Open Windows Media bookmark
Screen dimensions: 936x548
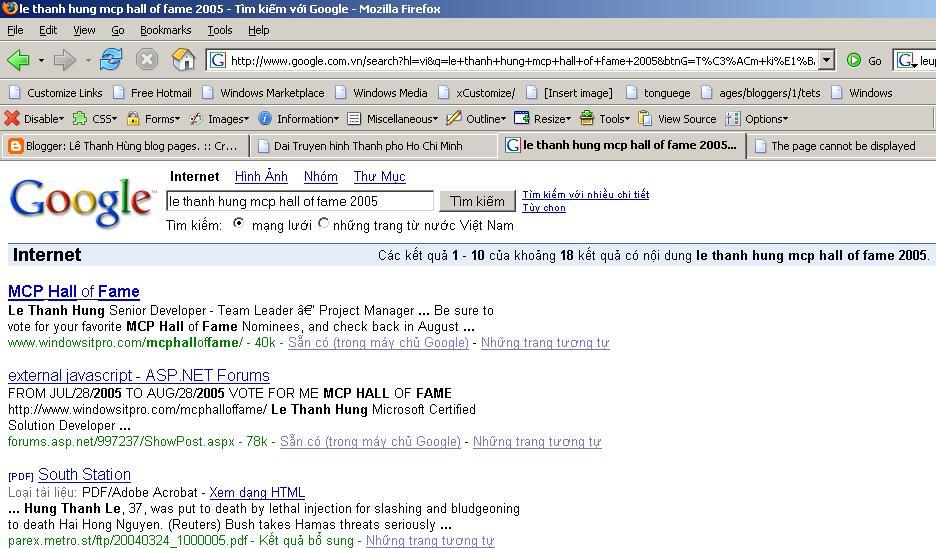click(x=381, y=93)
